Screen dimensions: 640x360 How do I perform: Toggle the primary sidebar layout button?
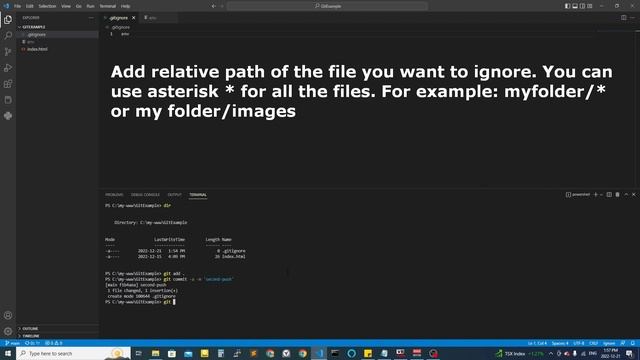(x=567, y=6)
